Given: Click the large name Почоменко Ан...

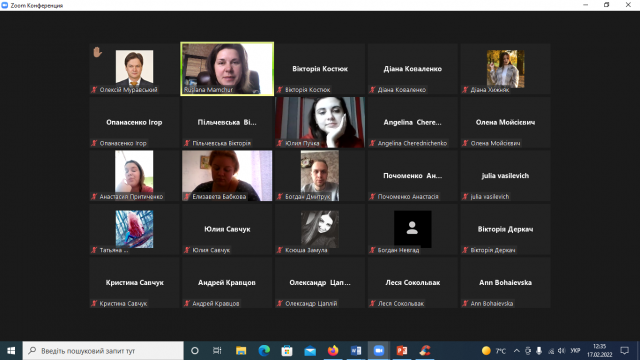Looking at the screenshot, I should point(412,176).
